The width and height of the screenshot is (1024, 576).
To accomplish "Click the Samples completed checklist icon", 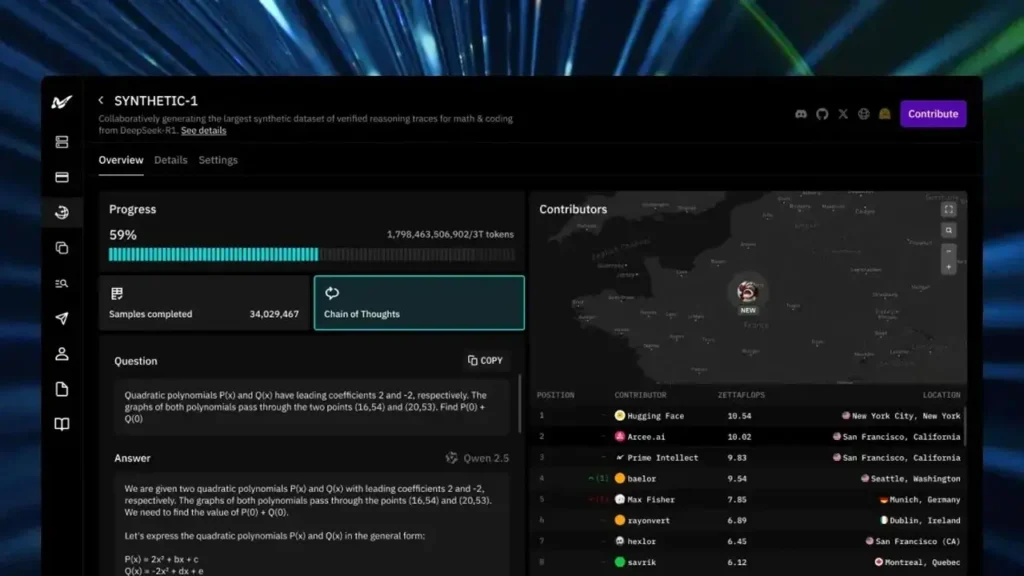I will coord(117,293).
